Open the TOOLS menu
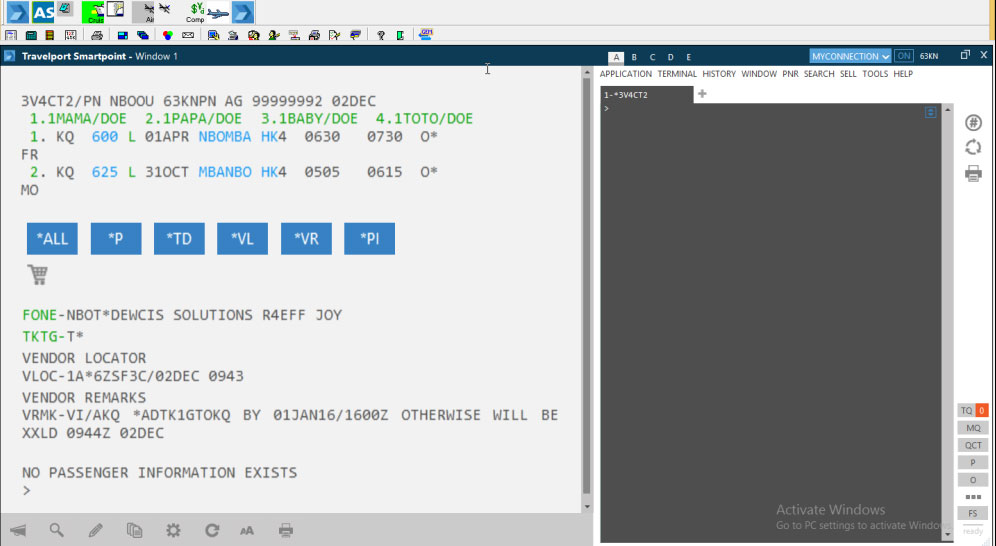Image resolution: width=996 pixels, height=546 pixels. pyautogui.click(x=875, y=74)
